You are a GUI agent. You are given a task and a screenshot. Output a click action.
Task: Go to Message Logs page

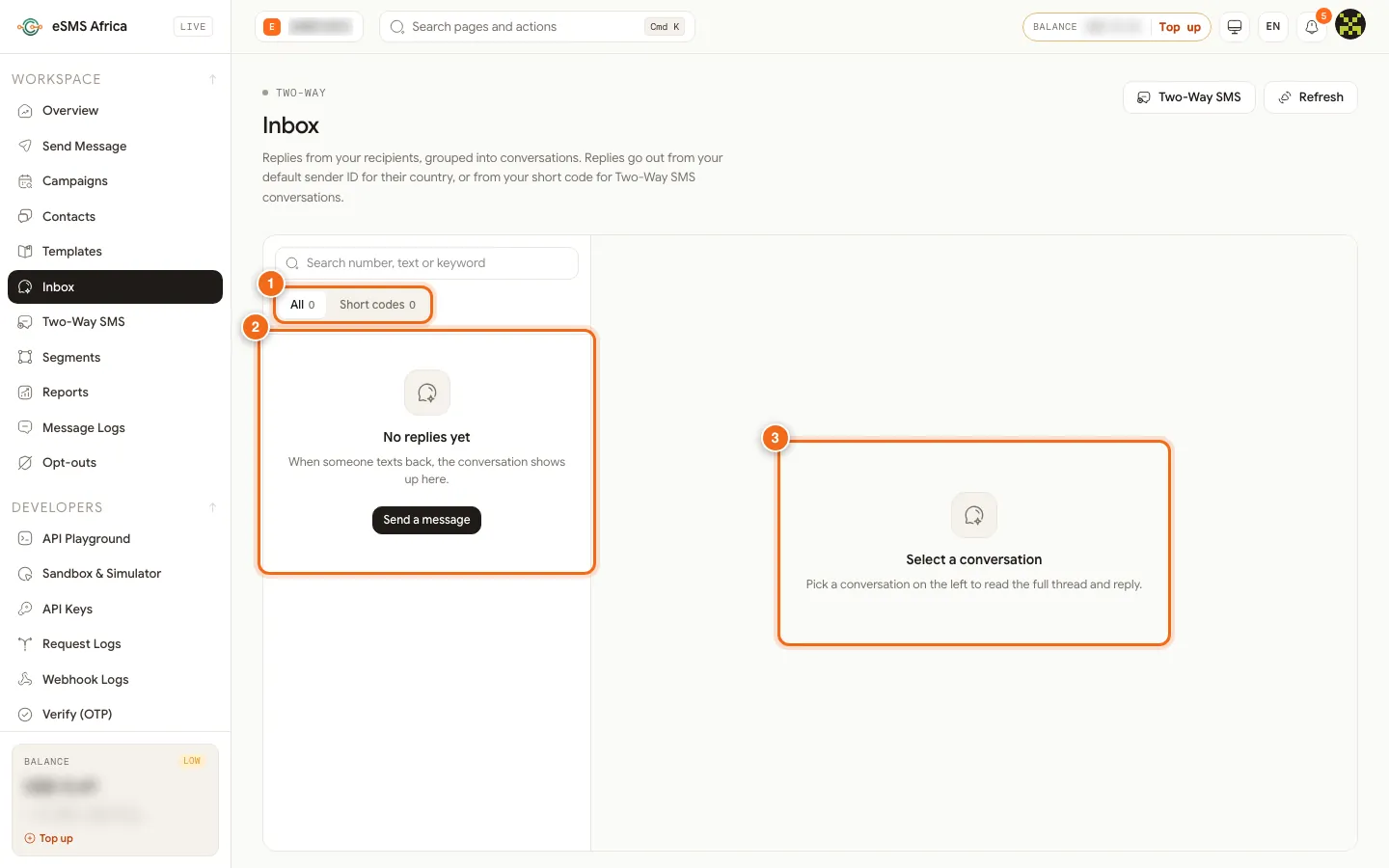click(x=115, y=428)
